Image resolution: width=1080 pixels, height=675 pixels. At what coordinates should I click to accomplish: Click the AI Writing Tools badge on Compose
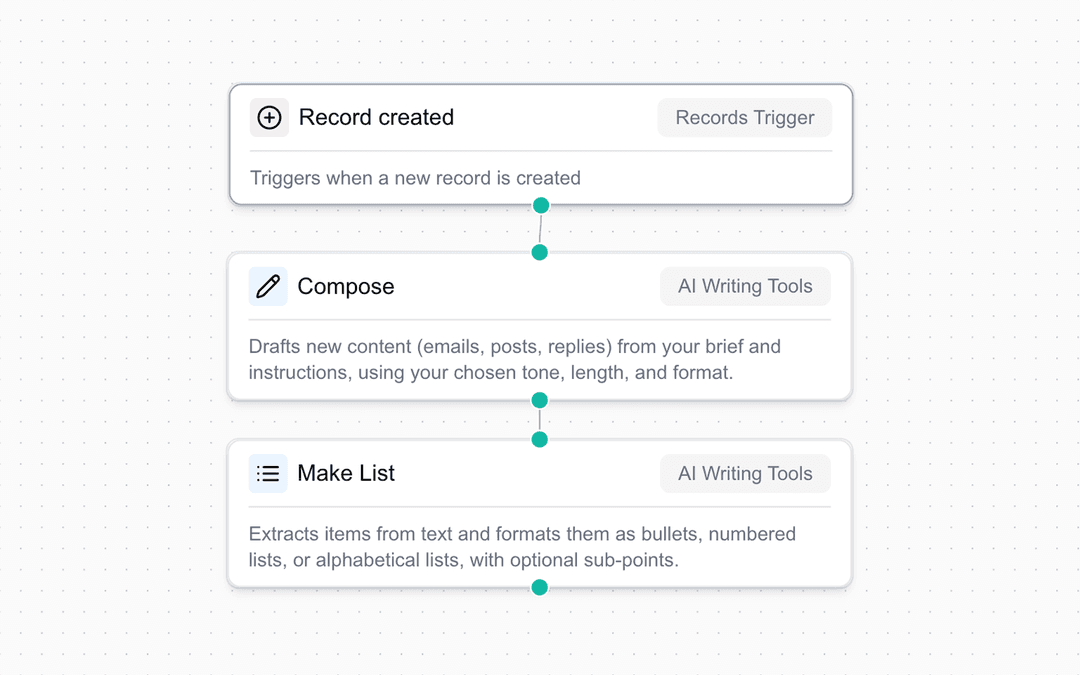click(744, 286)
